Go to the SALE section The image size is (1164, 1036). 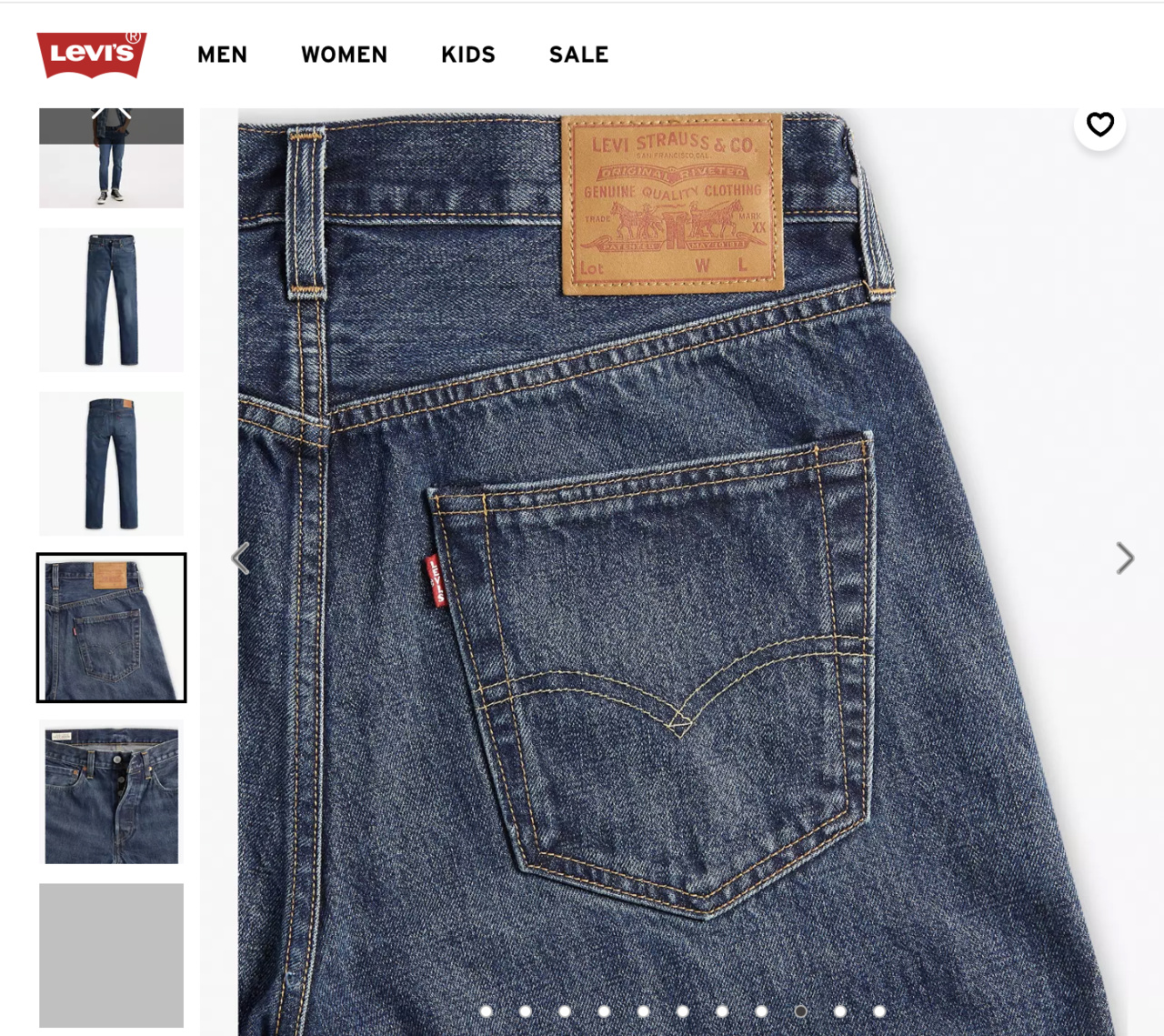pos(578,55)
